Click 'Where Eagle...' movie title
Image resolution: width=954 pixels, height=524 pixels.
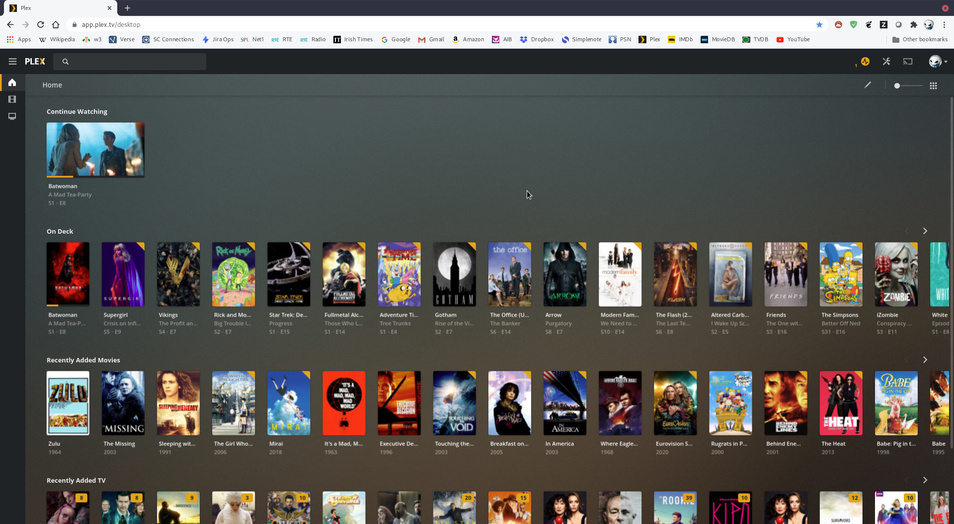point(619,444)
